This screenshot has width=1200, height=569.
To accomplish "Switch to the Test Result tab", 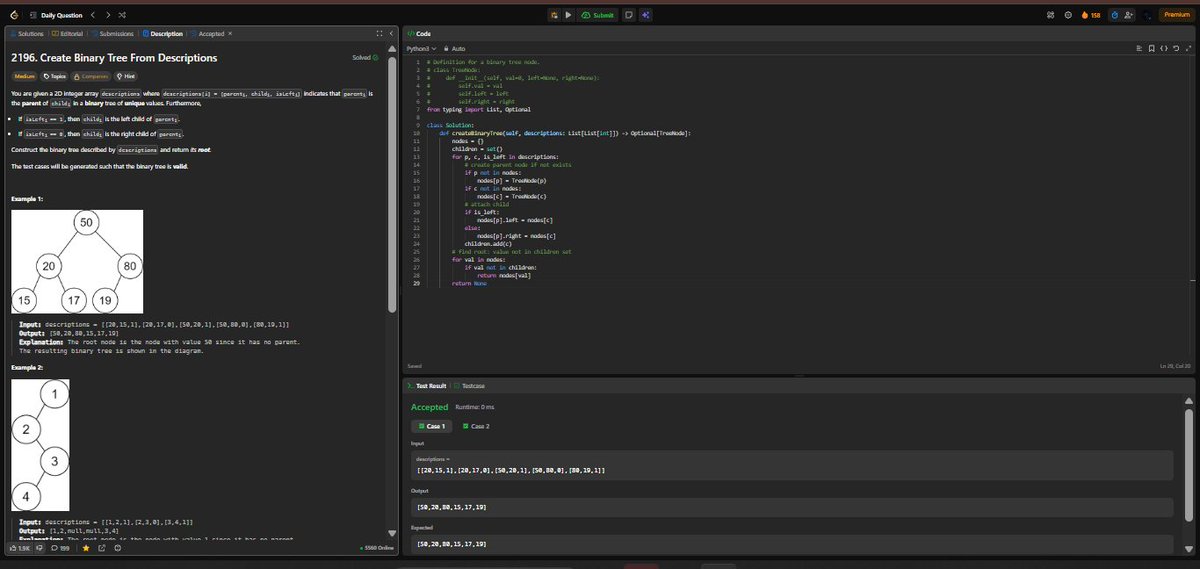I will point(429,386).
